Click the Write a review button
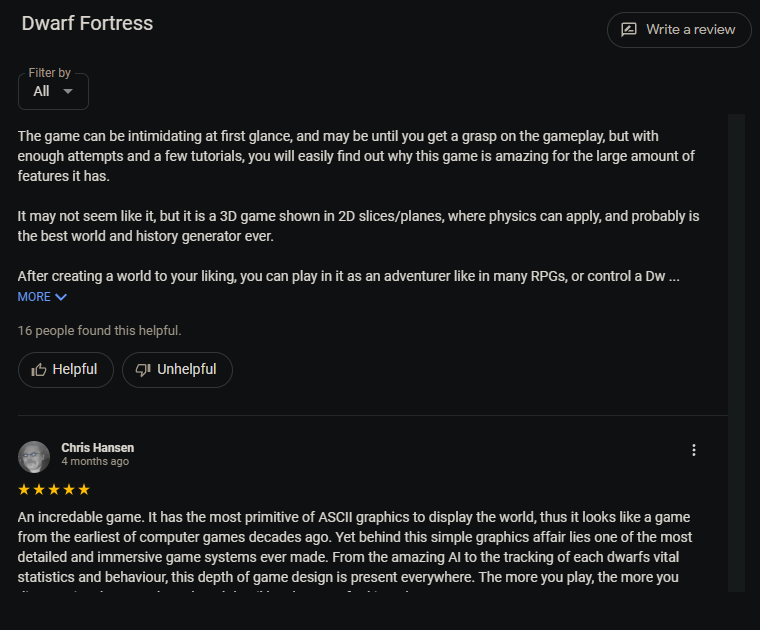Viewport: 760px width, 630px height. (x=679, y=30)
